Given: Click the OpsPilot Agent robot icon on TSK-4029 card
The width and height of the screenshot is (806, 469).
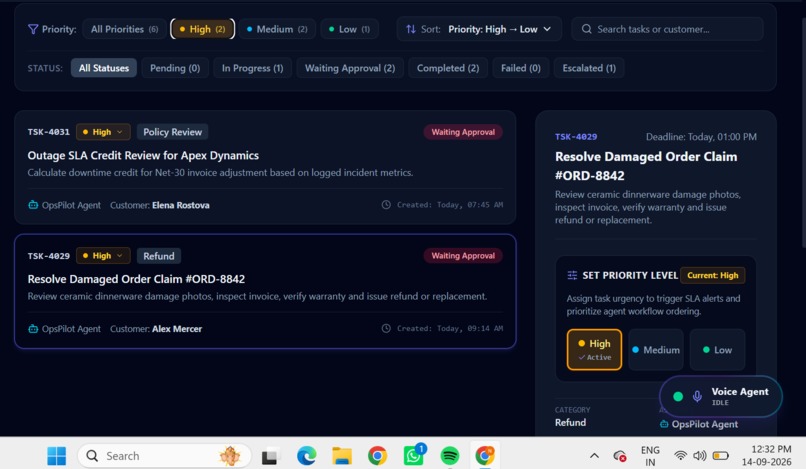Looking at the screenshot, I should click(33, 329).
